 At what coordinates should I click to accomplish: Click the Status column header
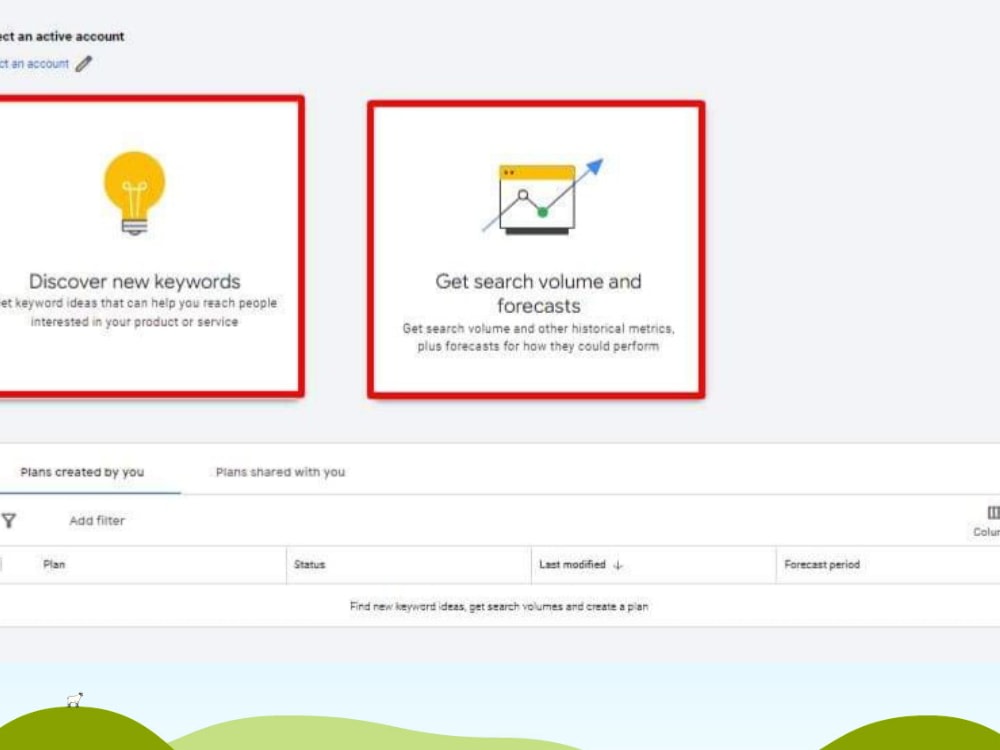tap(309, 565)
